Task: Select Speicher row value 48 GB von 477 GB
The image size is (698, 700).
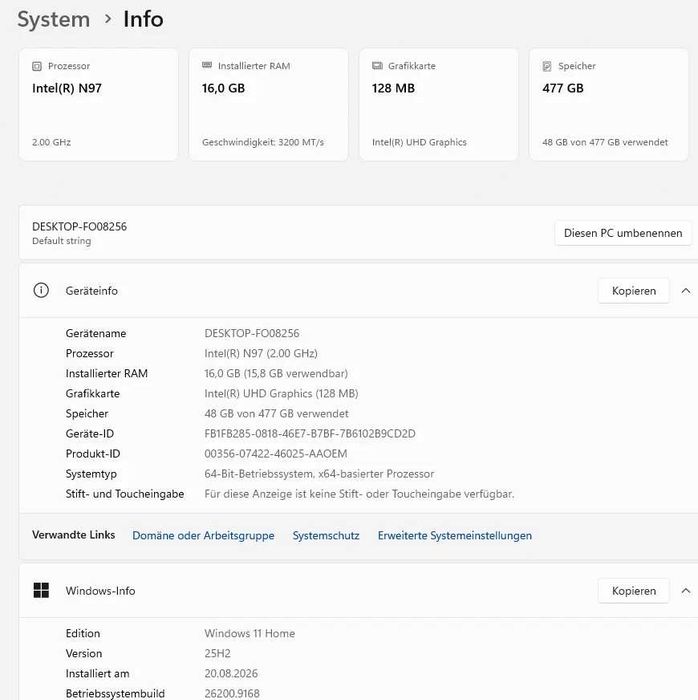Action: click(276, 414)
